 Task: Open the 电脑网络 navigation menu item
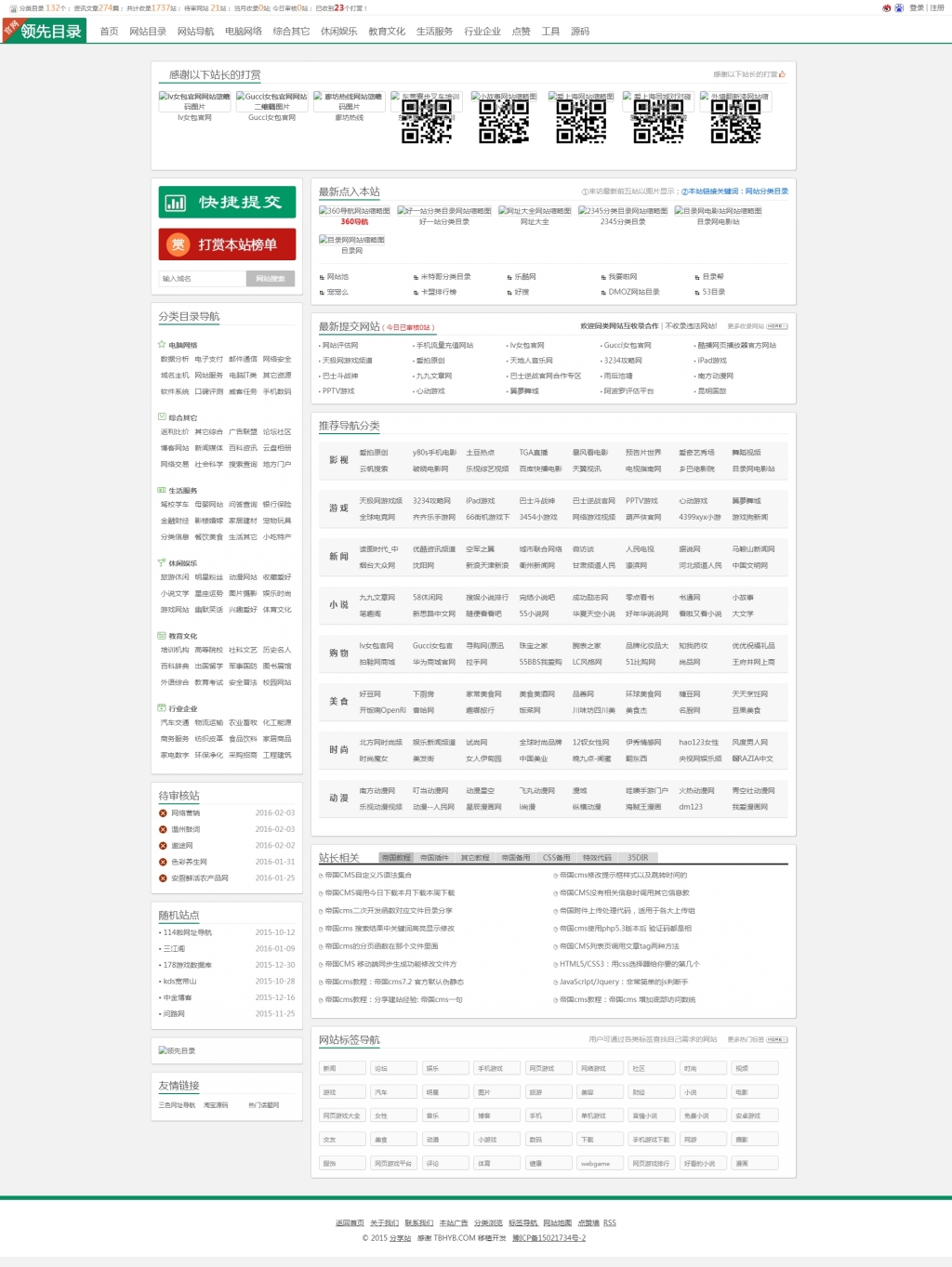pos(244,32)
